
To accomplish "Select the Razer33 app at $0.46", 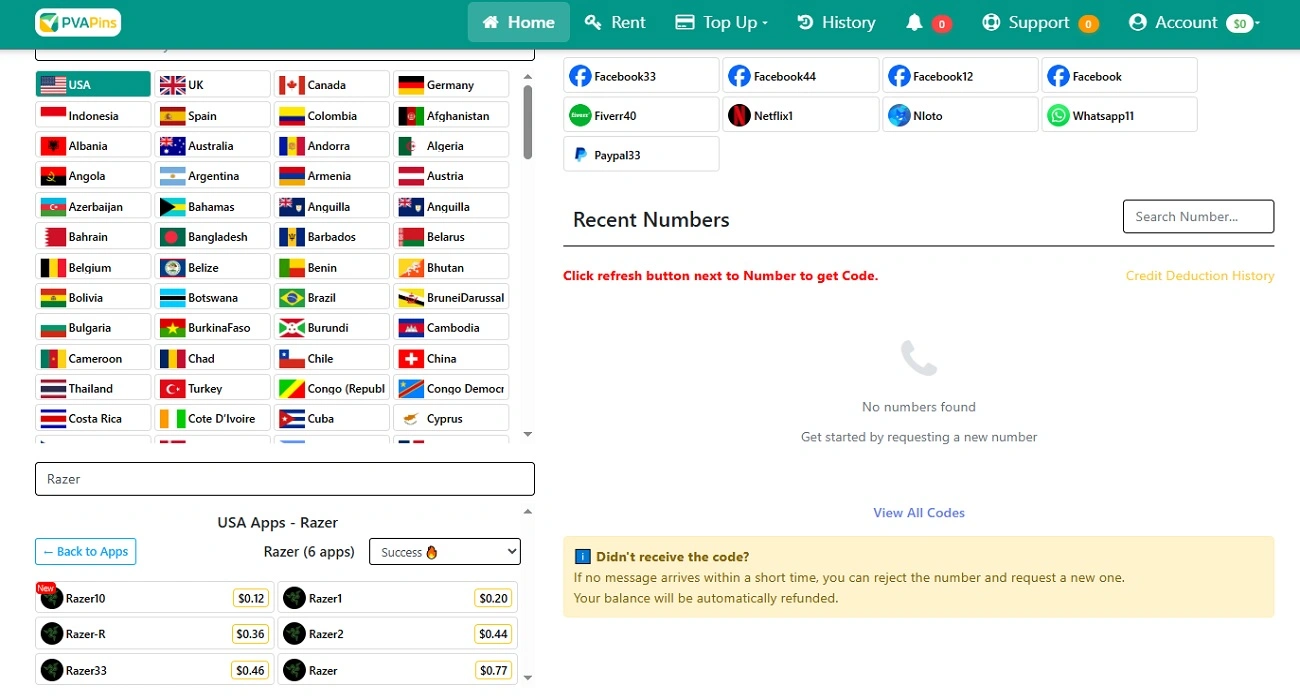I will point(154,670).
